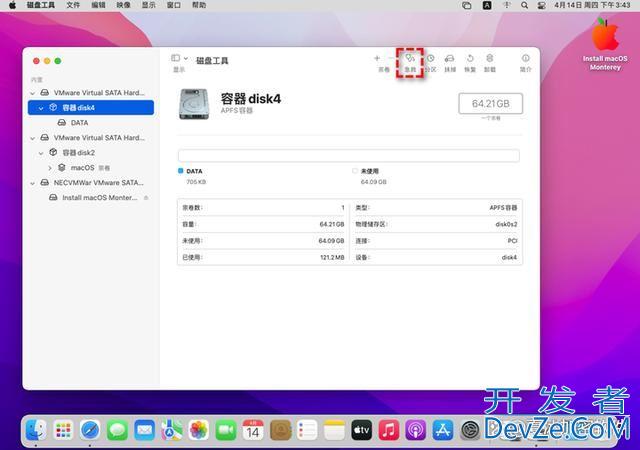Click the minus remove-volume toolbar button
This screenshot has height=450, width=640.
(391, 58)
